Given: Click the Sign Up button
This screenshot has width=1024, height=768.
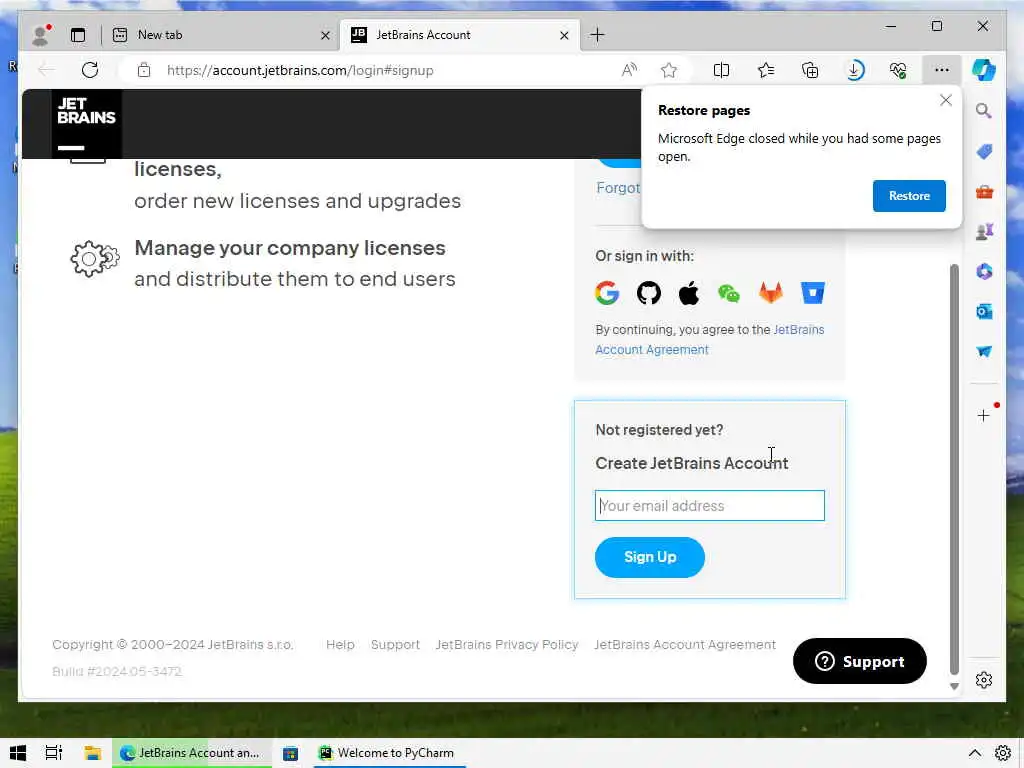Looking at the screenshot, I should click(x=650, y=557).
